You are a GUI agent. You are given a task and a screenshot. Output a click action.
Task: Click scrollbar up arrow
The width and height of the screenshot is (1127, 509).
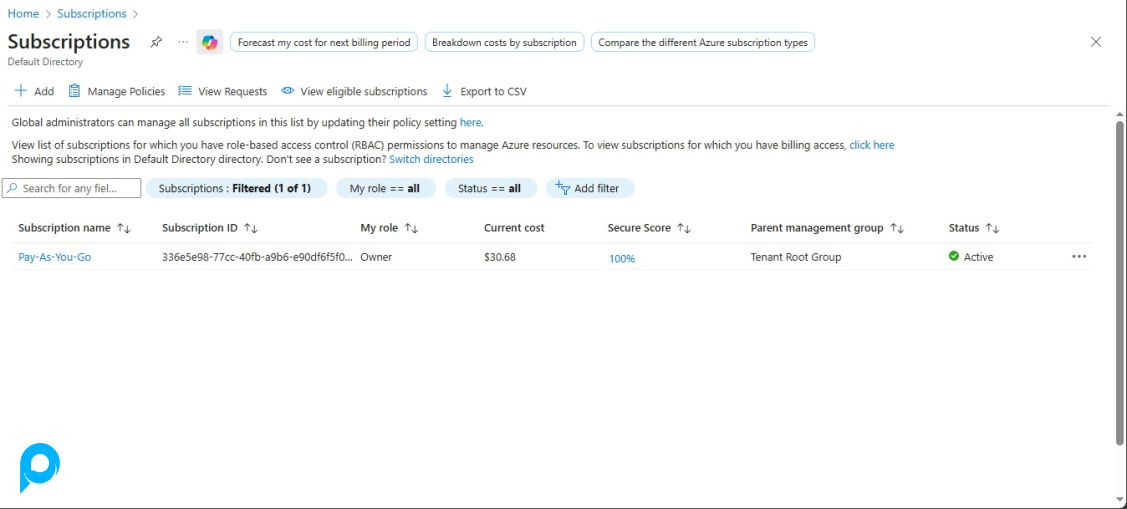pyautogui.click(x=1119, y=114)
